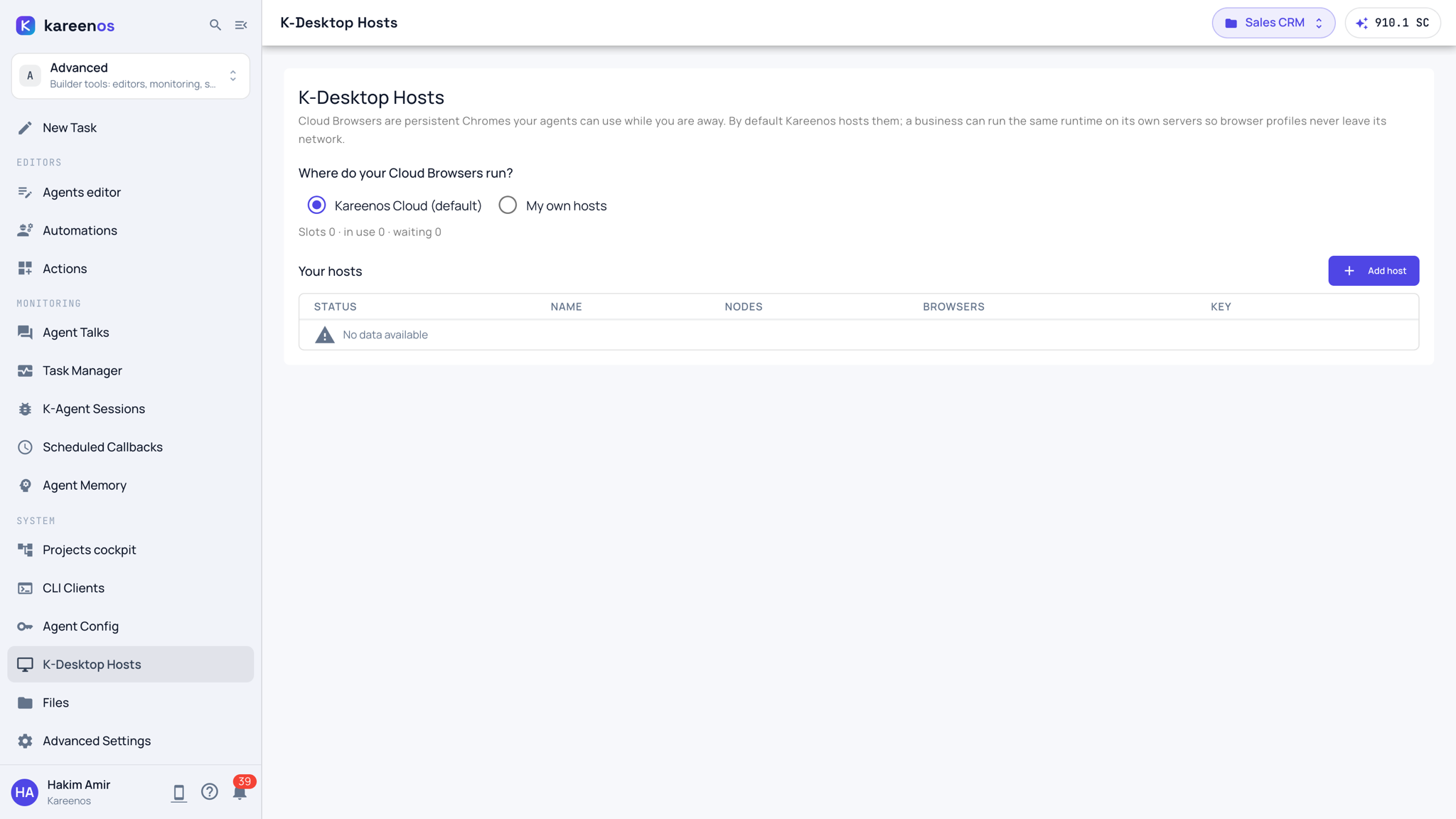
Task: Click the KEY column header
Action: coord(1221,306)
